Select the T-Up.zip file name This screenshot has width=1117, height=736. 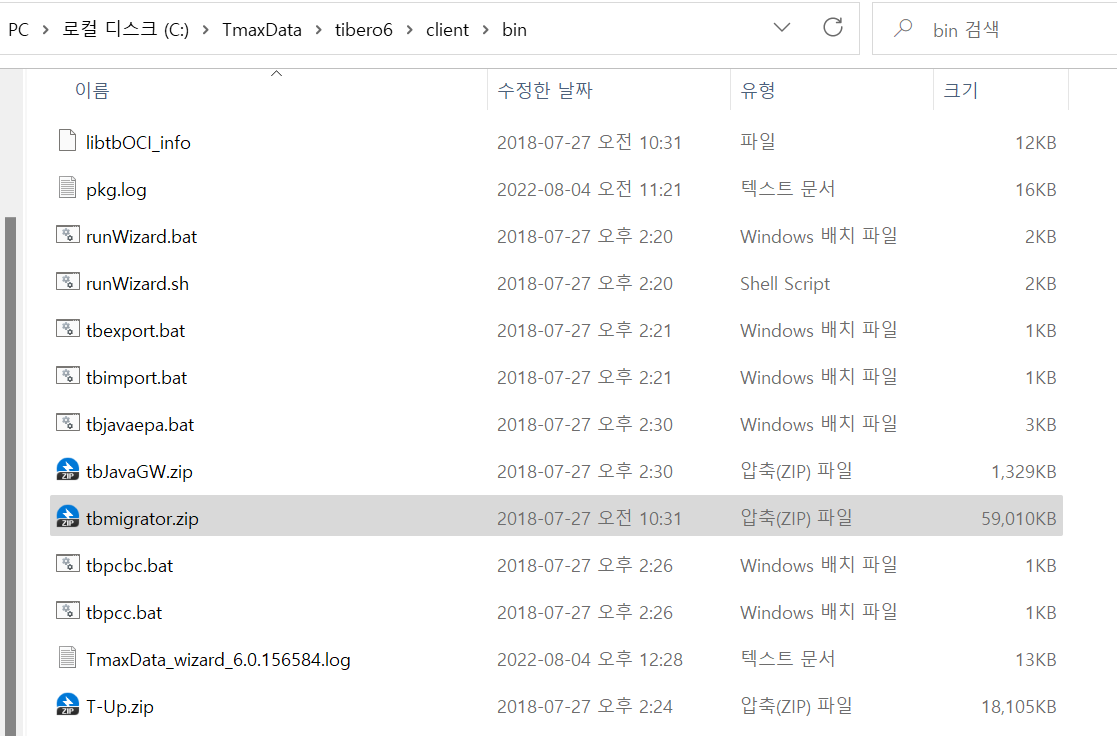pyautogui.click(x=120, y=707)
